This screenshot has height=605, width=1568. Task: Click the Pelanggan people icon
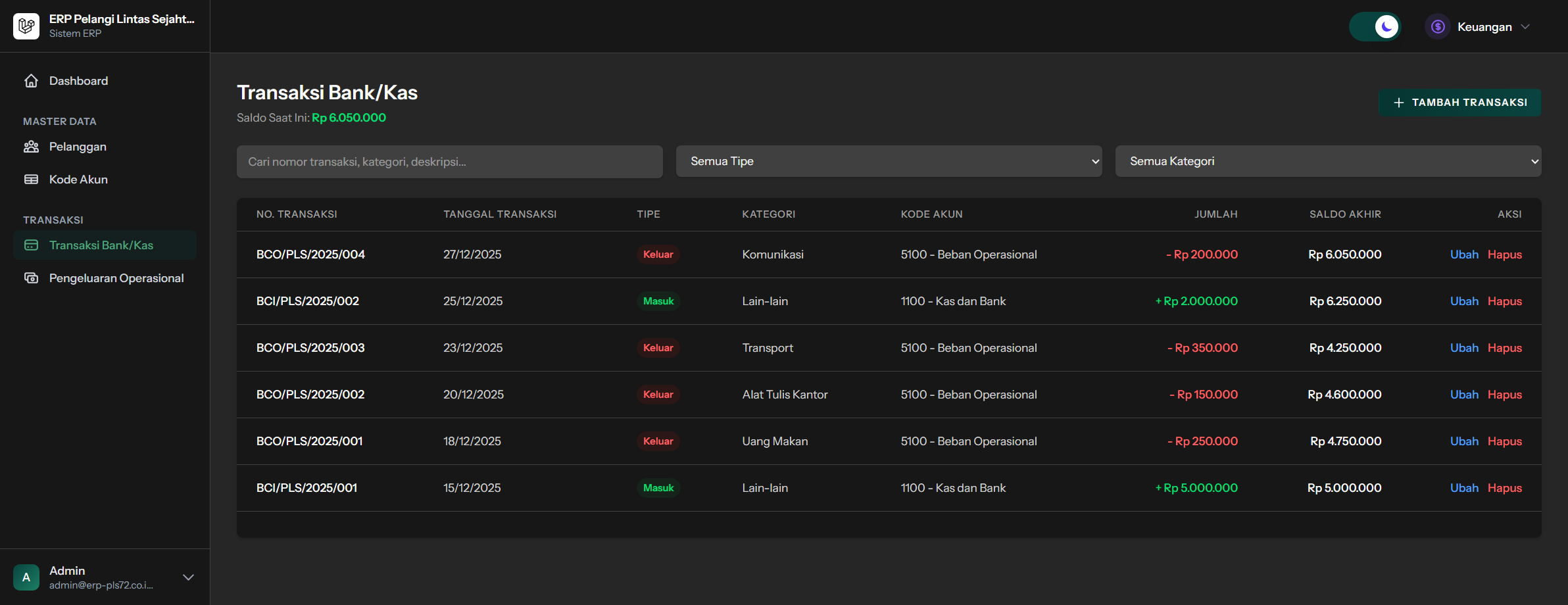click(31, 147)
